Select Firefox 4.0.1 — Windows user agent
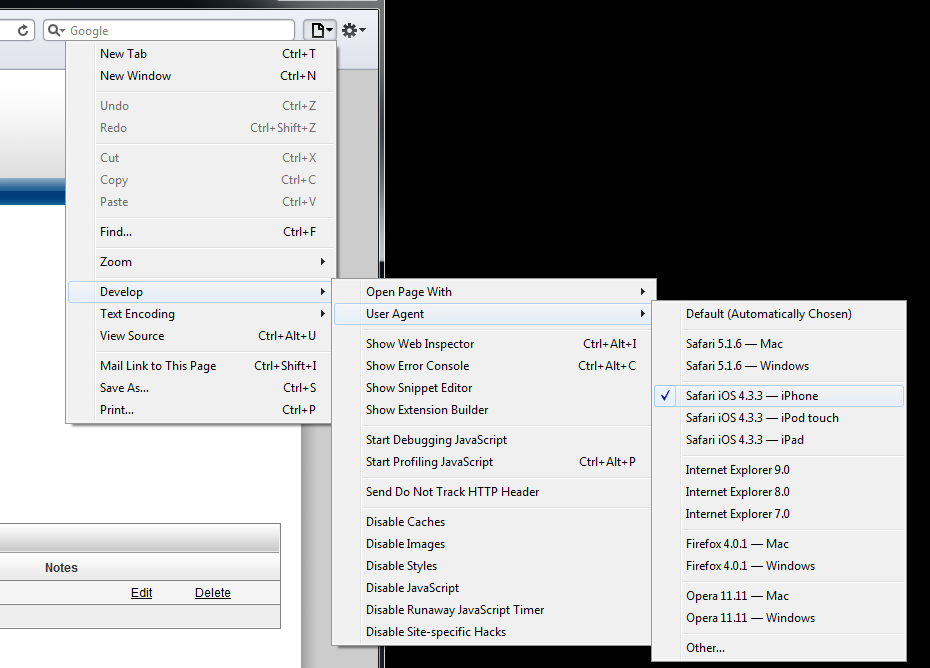The width and height of the screenshot is (930, 668). (x=779, y=566)
